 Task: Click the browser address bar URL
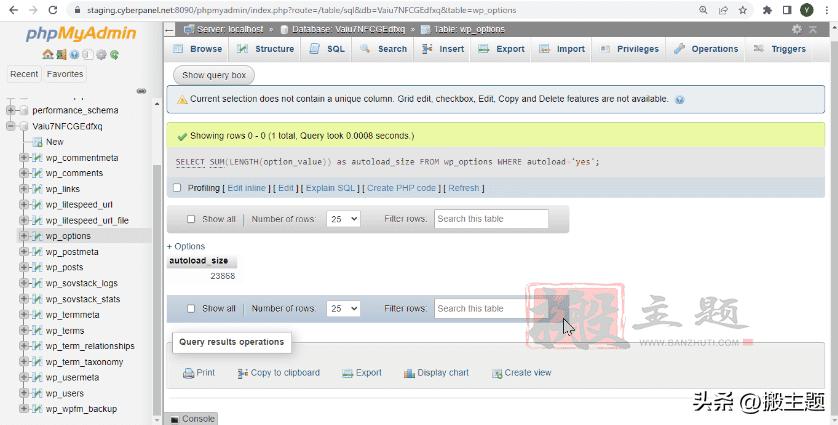[x=301, y=10]
